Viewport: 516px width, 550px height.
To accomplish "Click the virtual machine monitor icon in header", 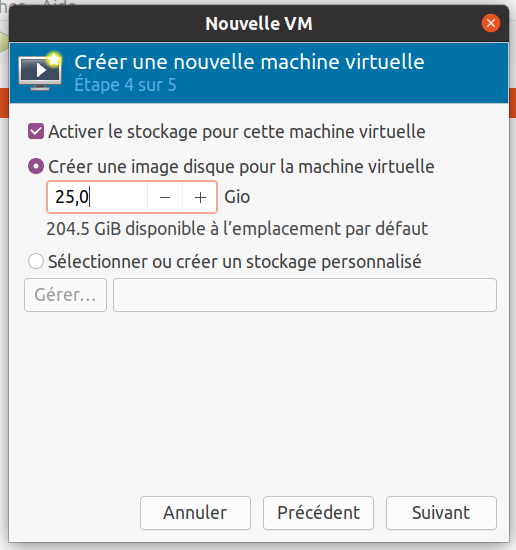I will (40, 71).
